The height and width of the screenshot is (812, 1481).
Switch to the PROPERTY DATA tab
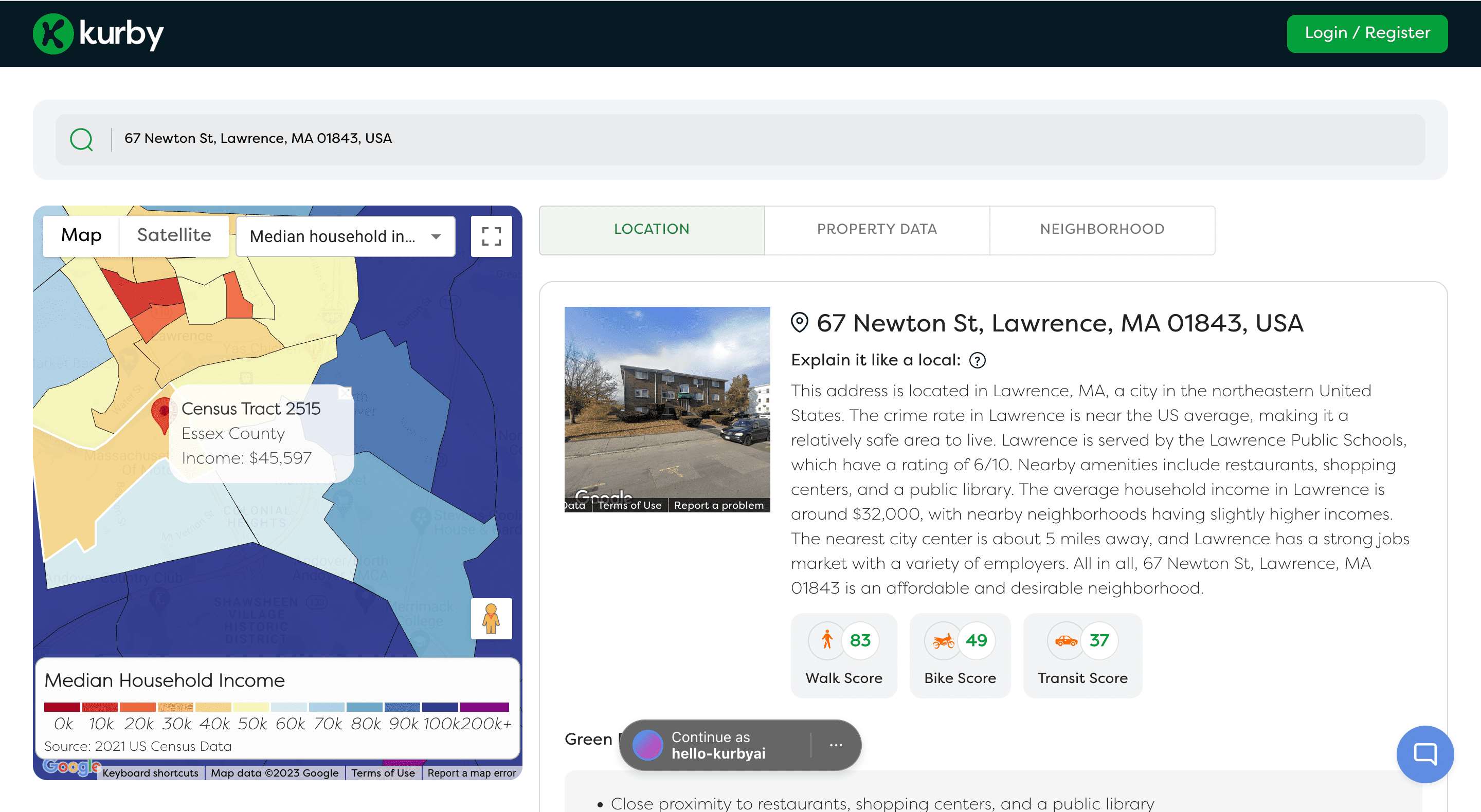(876, 229)
